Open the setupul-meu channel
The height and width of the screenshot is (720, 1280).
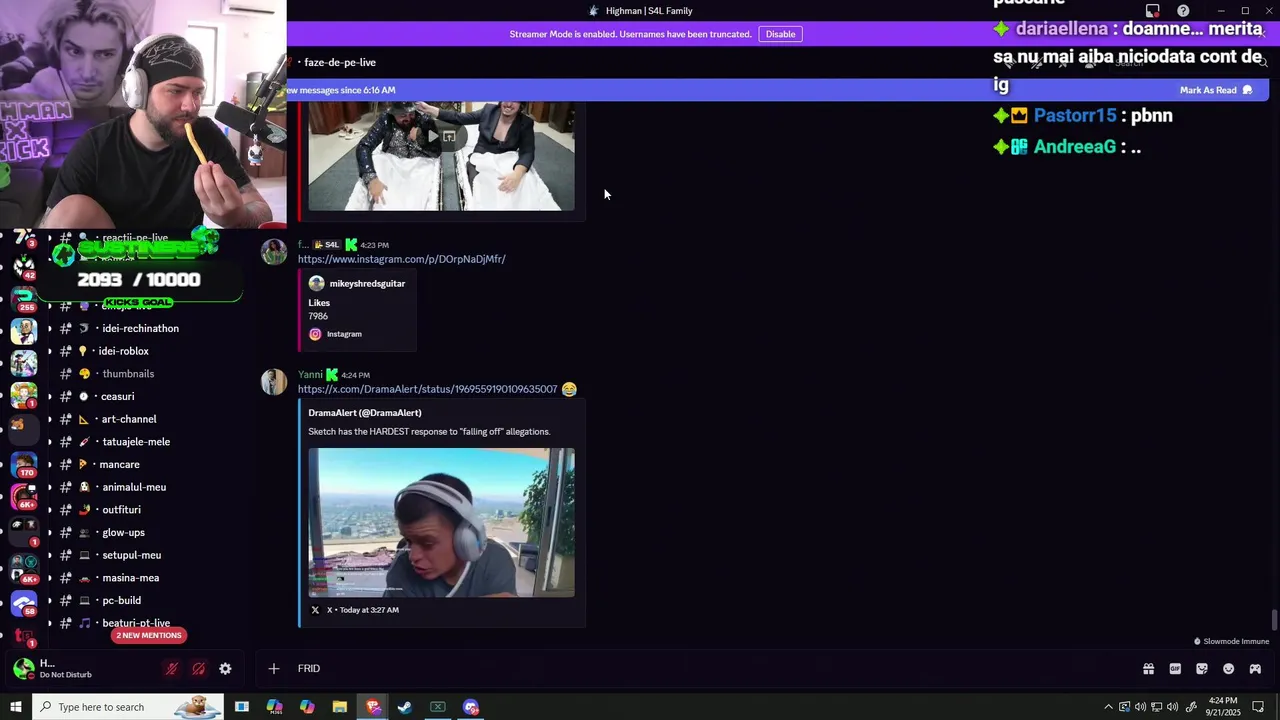(x=131, y=555)
